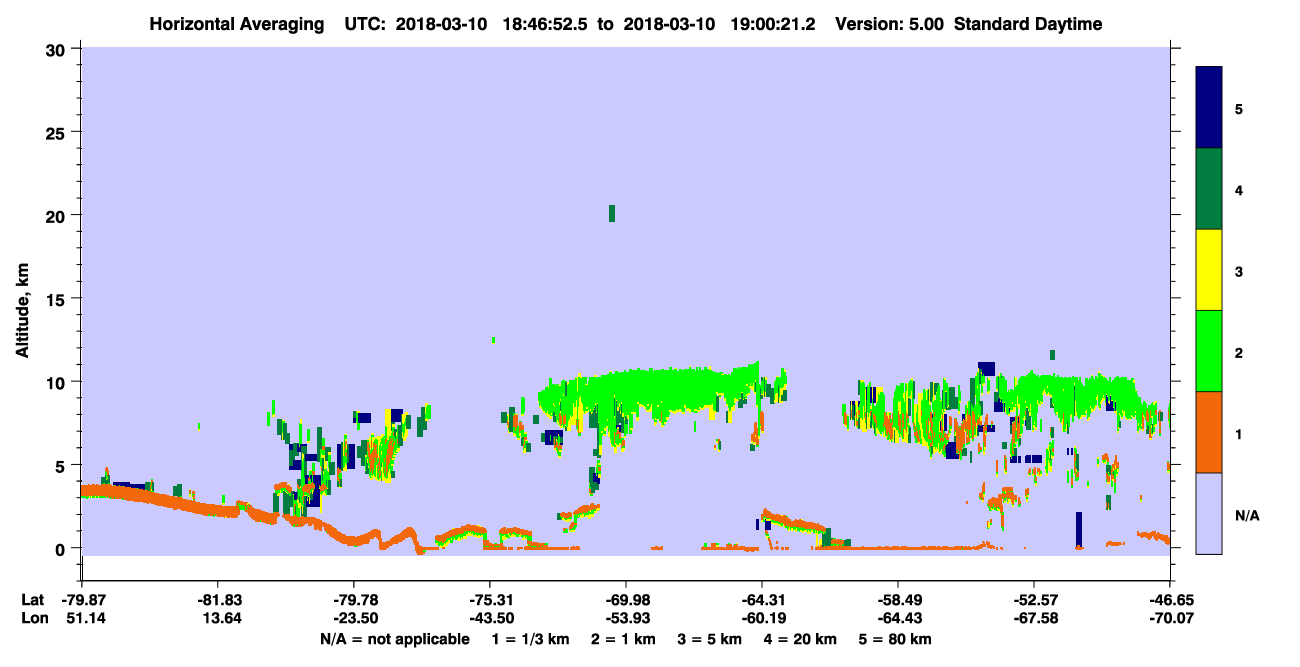1300x667 pixels.
Task: Click the longitude value '-60.19'
Action: (762, 618)
